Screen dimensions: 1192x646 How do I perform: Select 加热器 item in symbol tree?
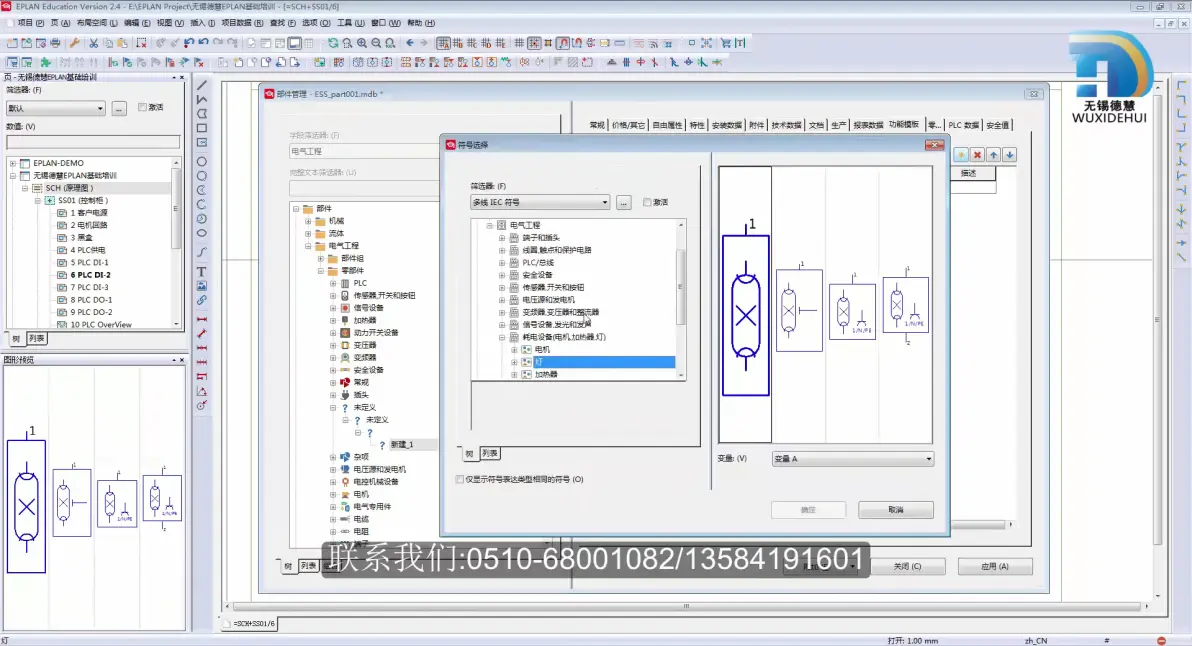pos(546,375)
